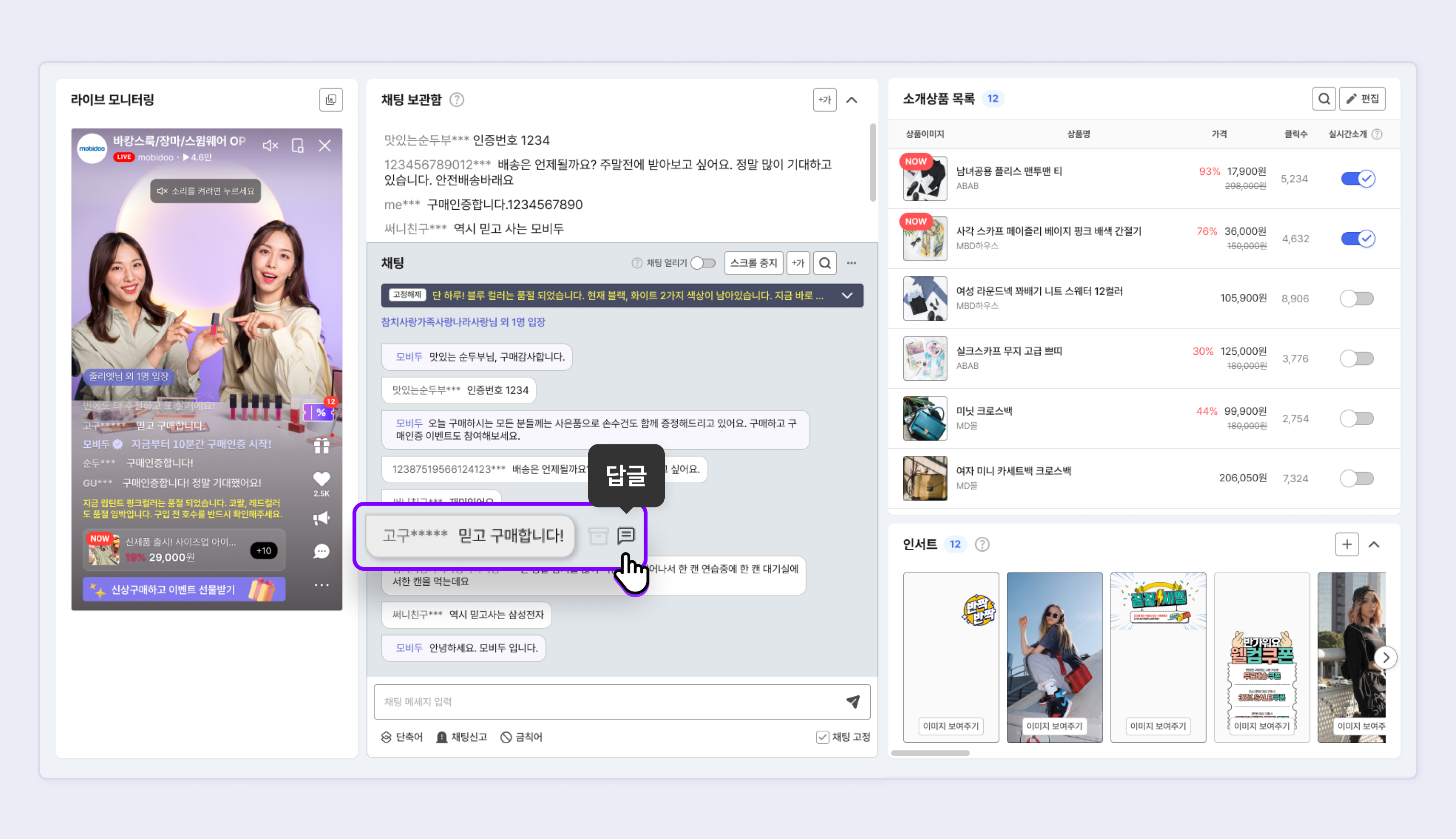Viewport: 1456px width, 839px height.
Task: Click the send message paper plane icon
Action: tap(853, 701)
